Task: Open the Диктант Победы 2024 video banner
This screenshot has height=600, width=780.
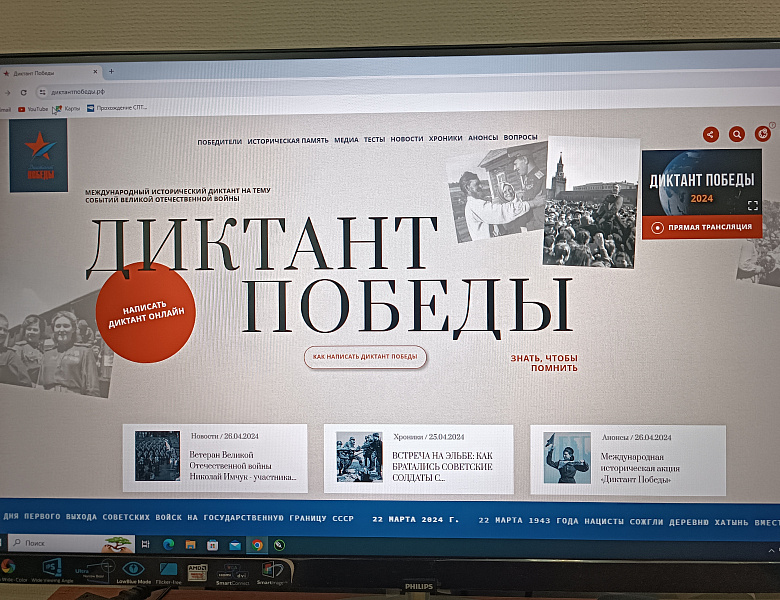Action: pos(702,184)
